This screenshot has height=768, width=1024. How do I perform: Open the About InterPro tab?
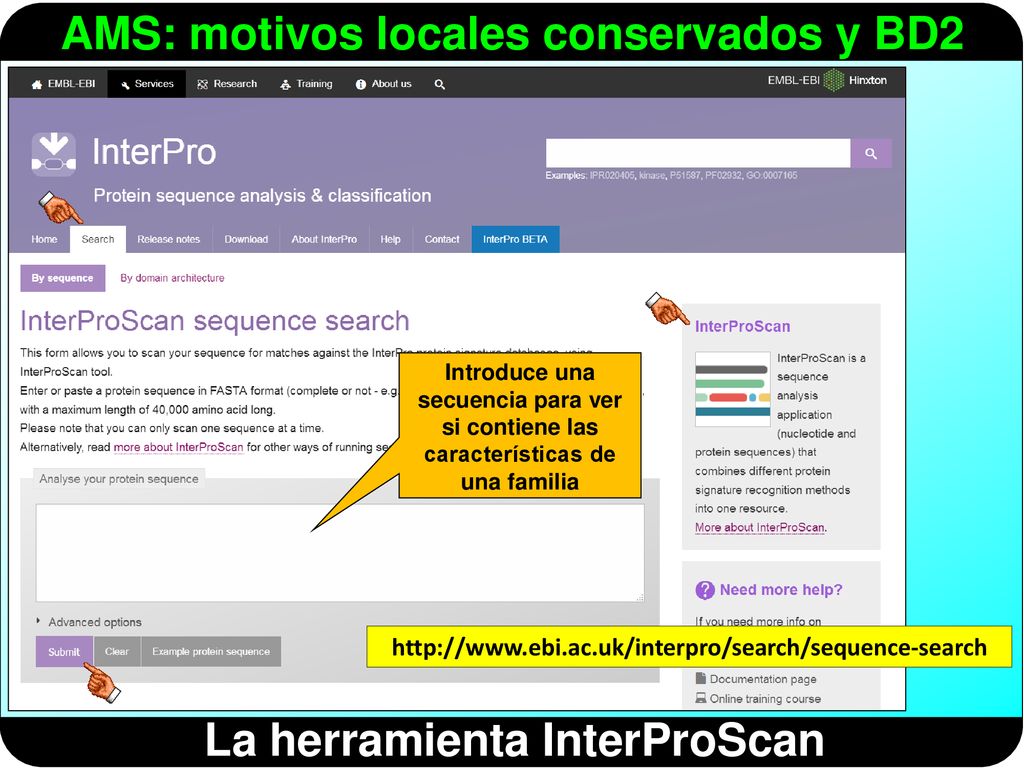(324, 239)
